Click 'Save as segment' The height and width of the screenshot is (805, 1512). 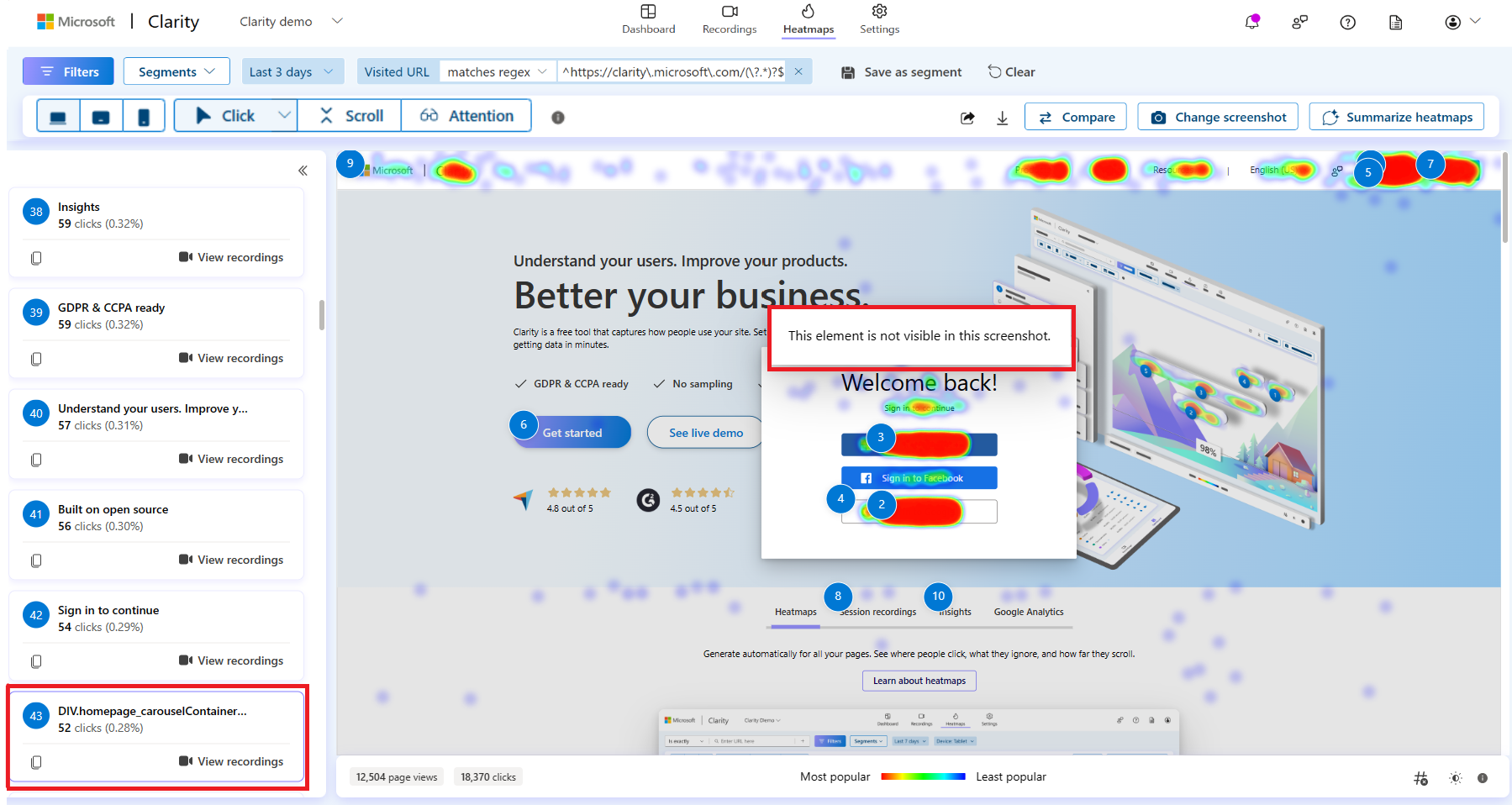point(900,71)
